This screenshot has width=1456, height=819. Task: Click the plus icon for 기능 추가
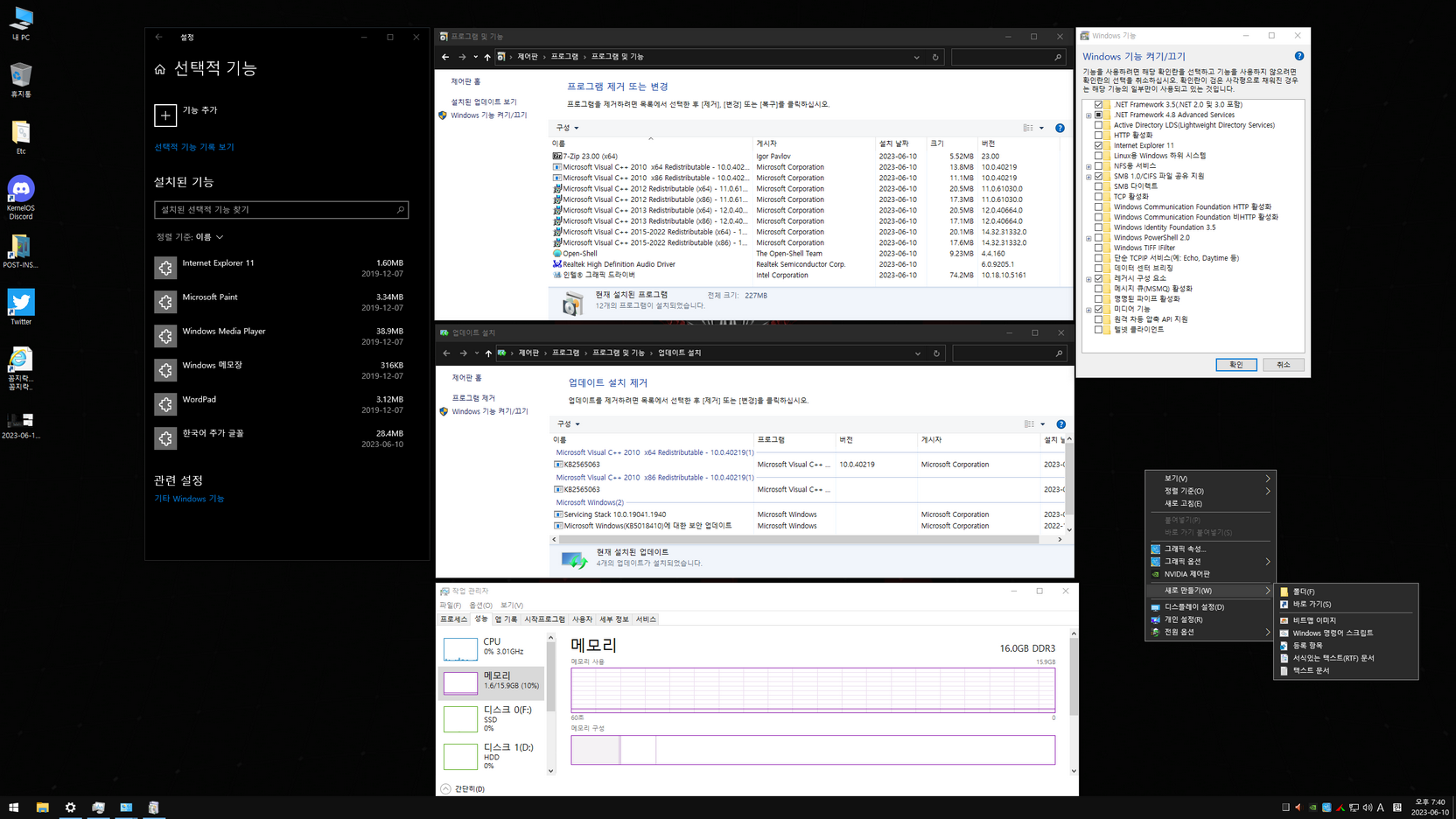[x=165, y=115]
